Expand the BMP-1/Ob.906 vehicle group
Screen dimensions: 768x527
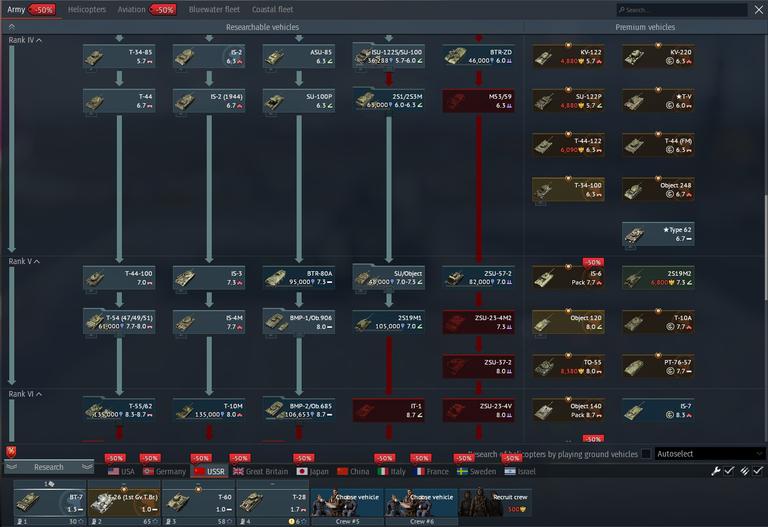point(299,322)
